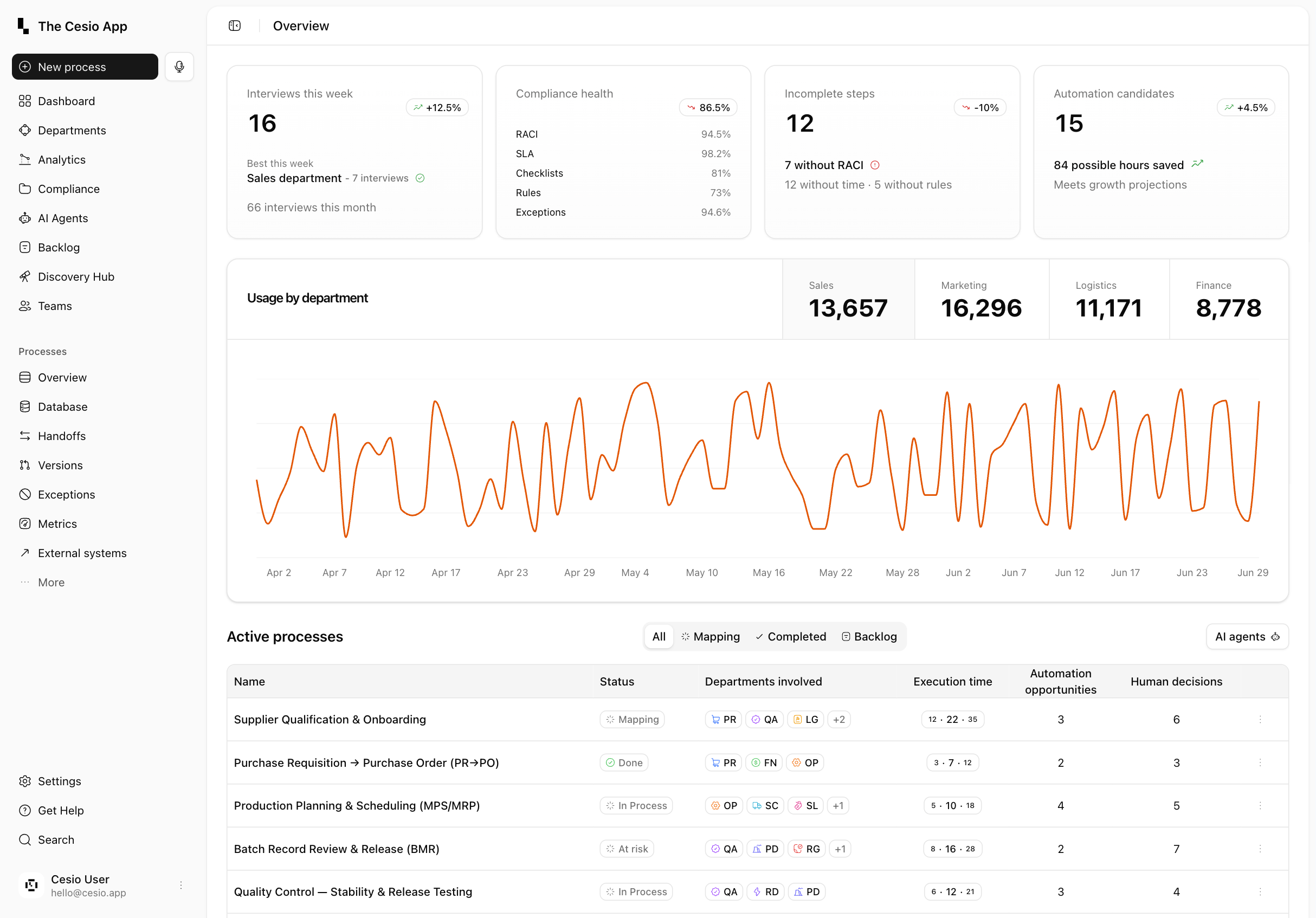Toggle the Mapping filter for active processes

[710, 636]
